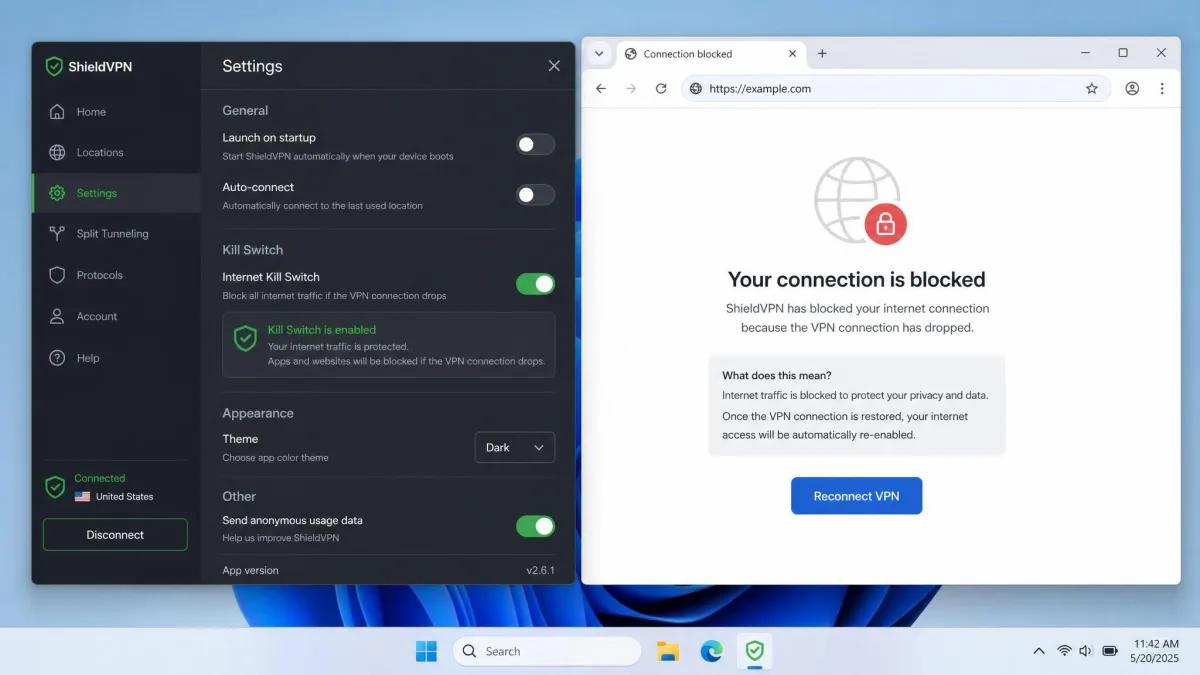Close the ShieldVPN Settings panel

(554, 66)
